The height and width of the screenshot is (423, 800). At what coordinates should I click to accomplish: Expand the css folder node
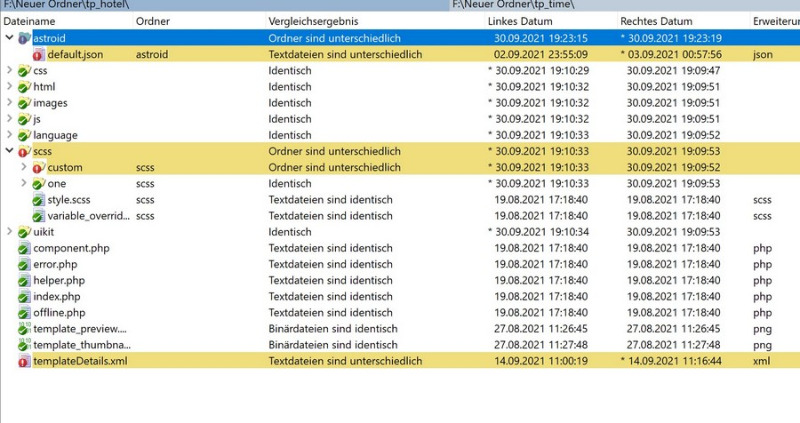click(9, 71)
